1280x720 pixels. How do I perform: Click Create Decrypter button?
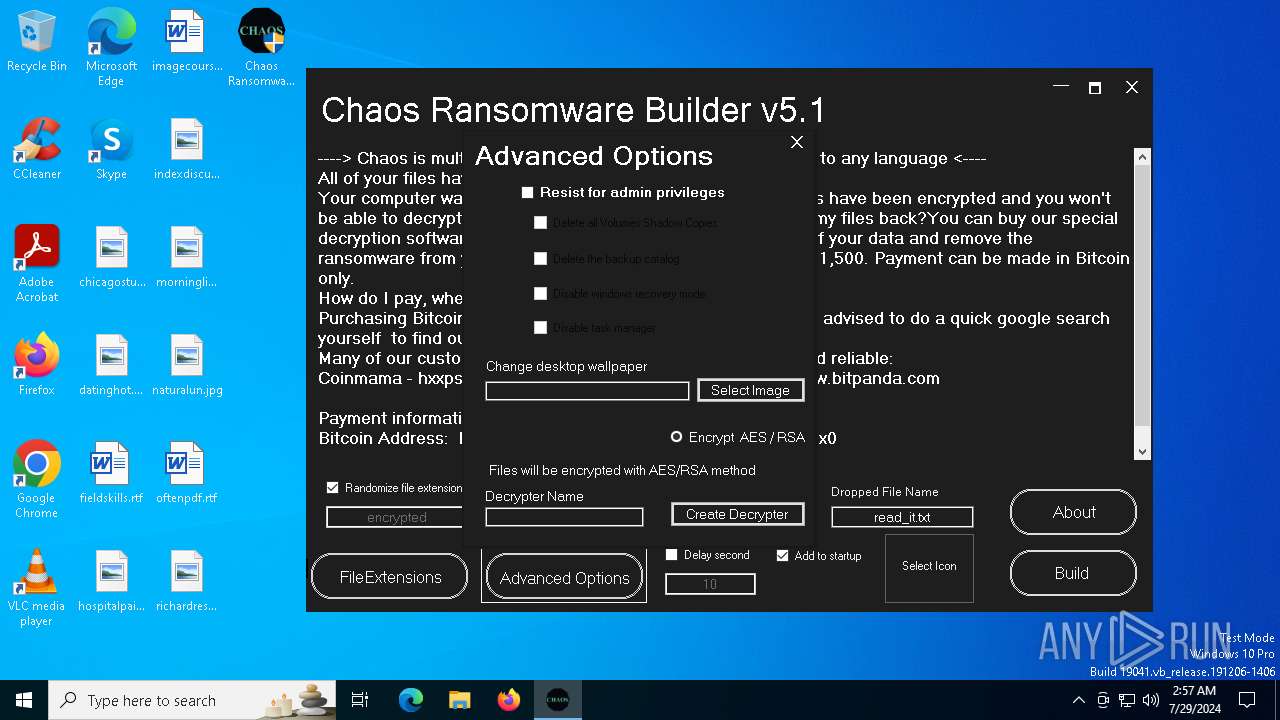(737, 514)
